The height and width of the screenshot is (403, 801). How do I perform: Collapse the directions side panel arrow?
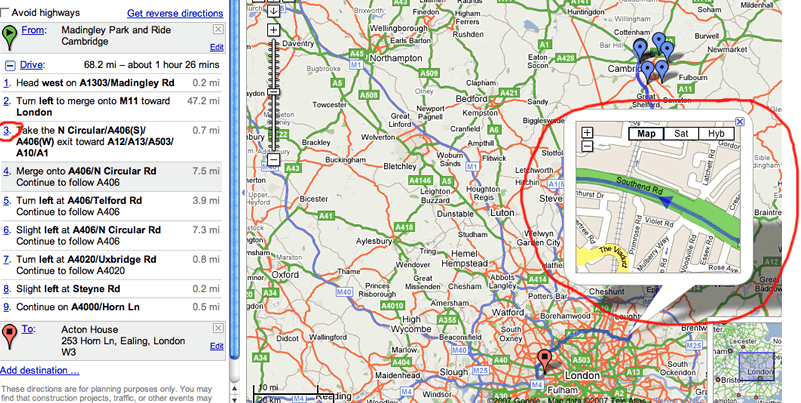(243, 193)
